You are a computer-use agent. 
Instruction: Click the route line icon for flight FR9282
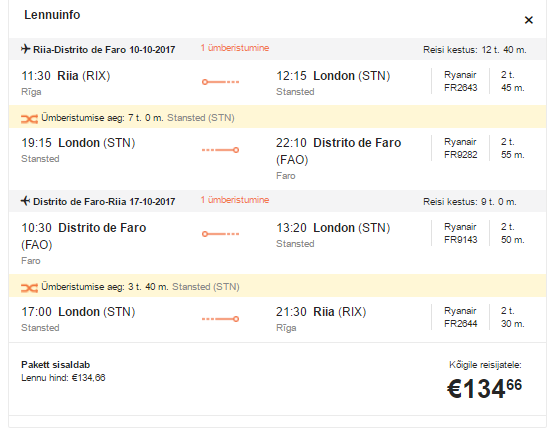[x=220, y=150]
